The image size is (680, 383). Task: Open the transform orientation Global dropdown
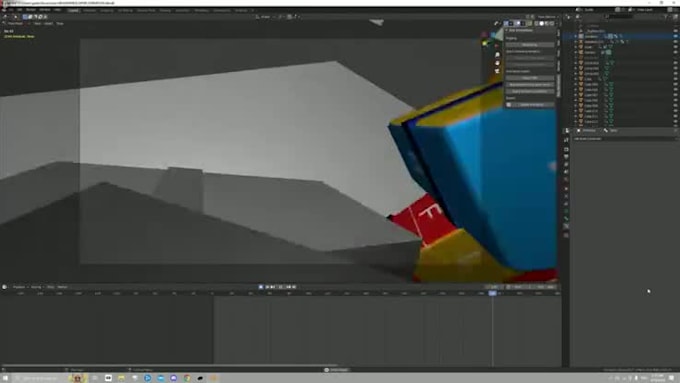265,16
